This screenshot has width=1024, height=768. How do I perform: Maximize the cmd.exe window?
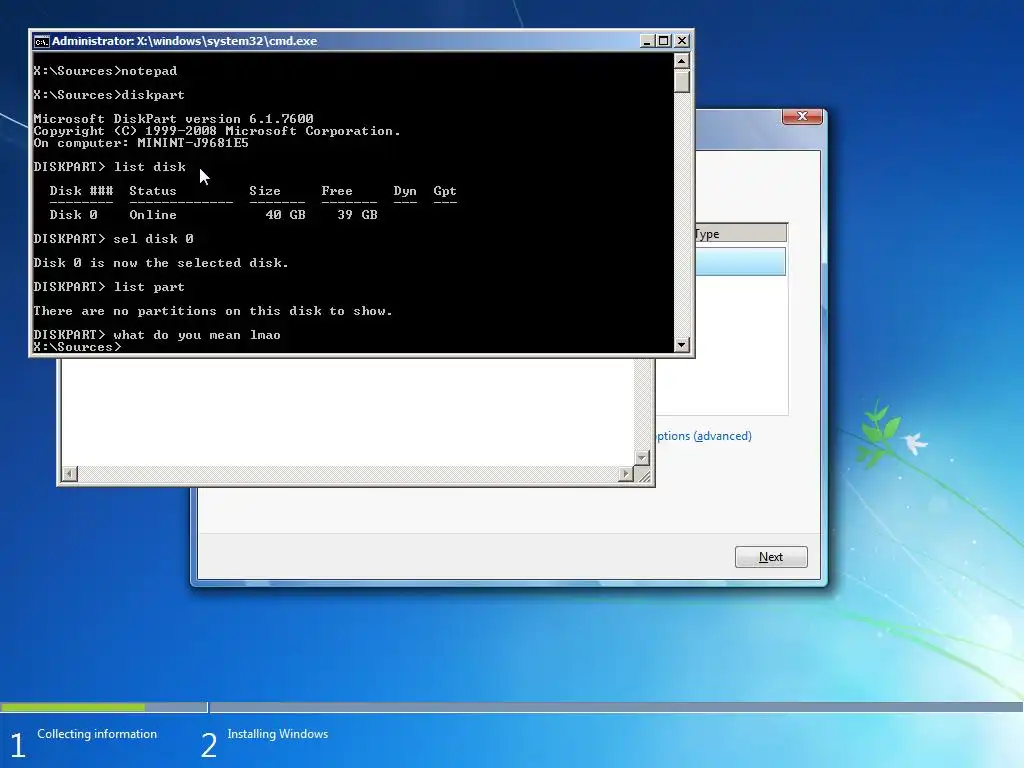tap(664, 41)
